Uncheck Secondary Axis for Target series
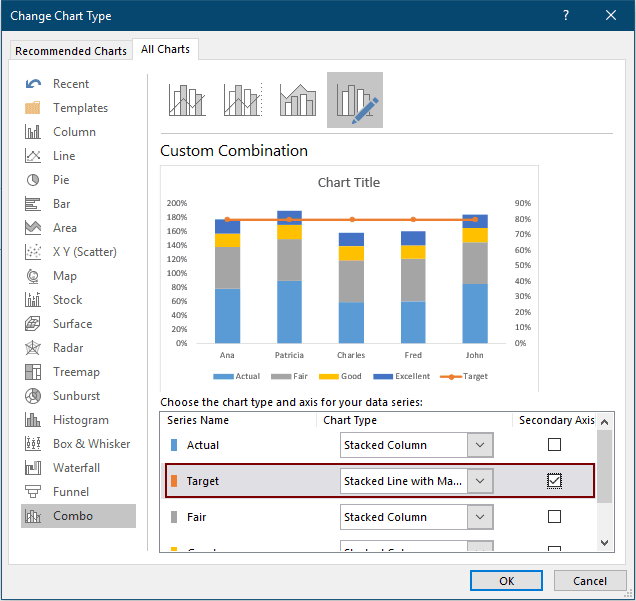636x601 pixels. click(x=554, y=481)
